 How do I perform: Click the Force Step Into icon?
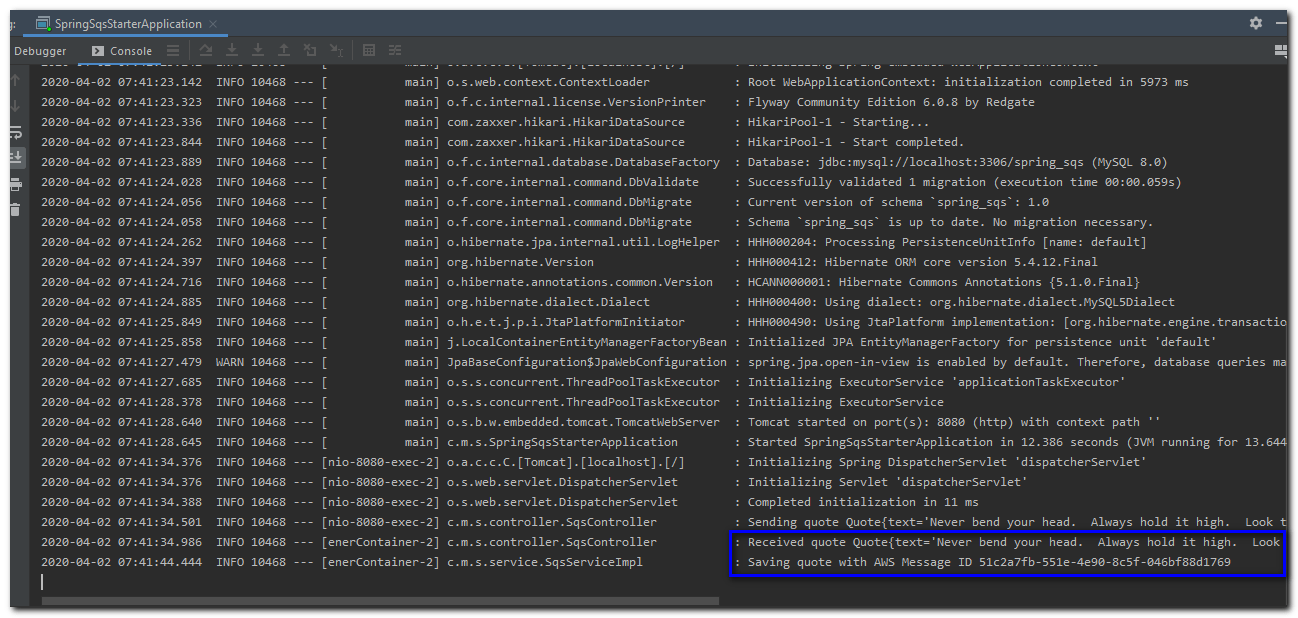pos(258,49)
